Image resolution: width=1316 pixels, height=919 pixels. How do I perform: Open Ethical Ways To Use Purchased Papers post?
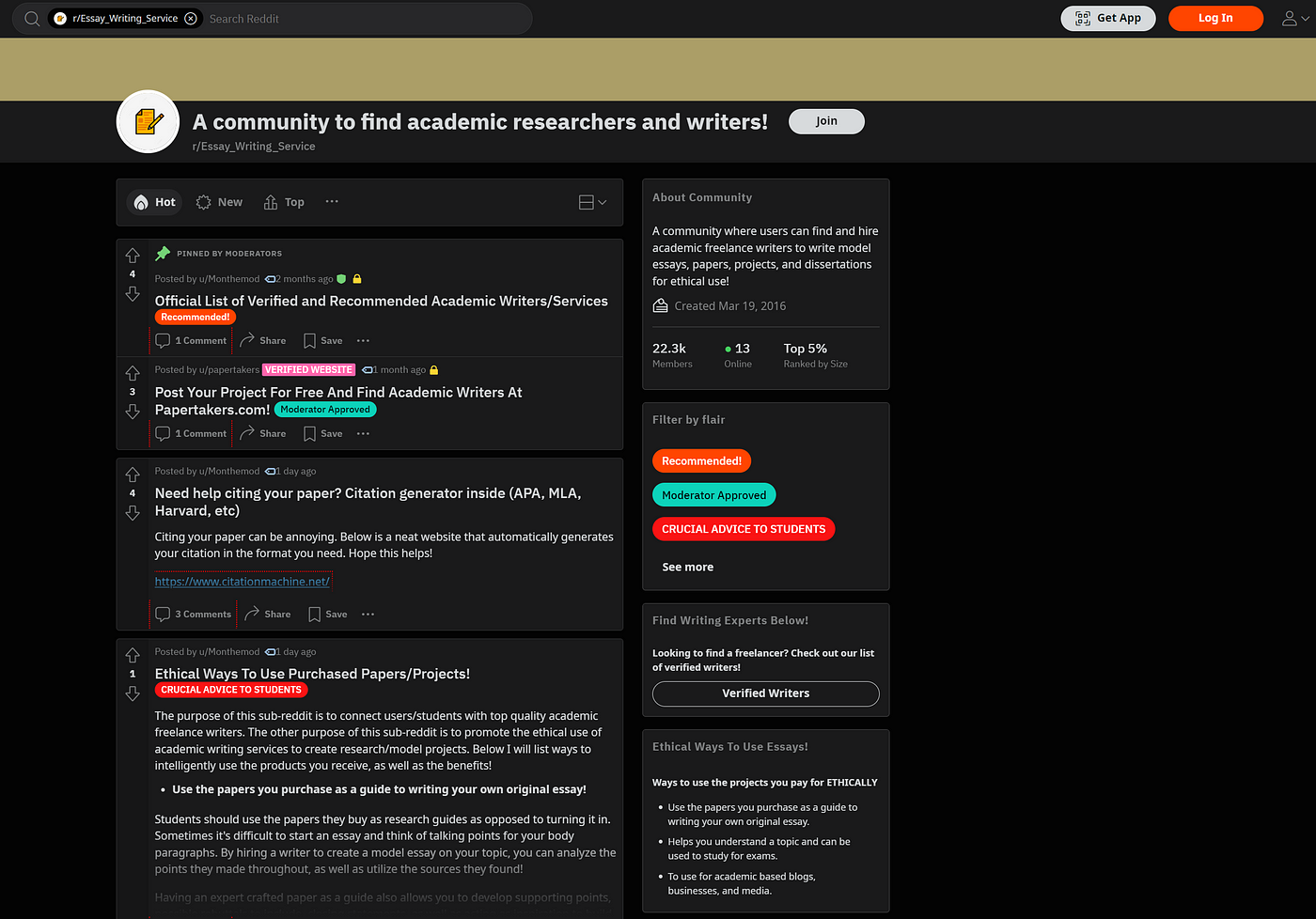pyautogui.click(x=312, y=674)
